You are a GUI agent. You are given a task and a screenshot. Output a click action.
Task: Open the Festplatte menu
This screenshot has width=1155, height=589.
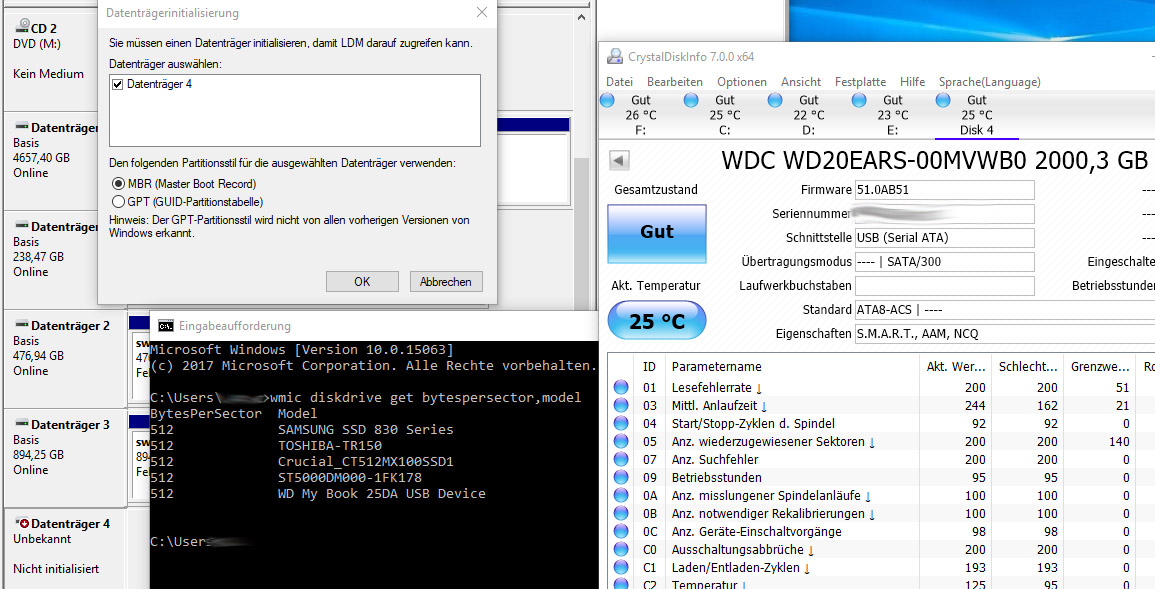point(860,82)
